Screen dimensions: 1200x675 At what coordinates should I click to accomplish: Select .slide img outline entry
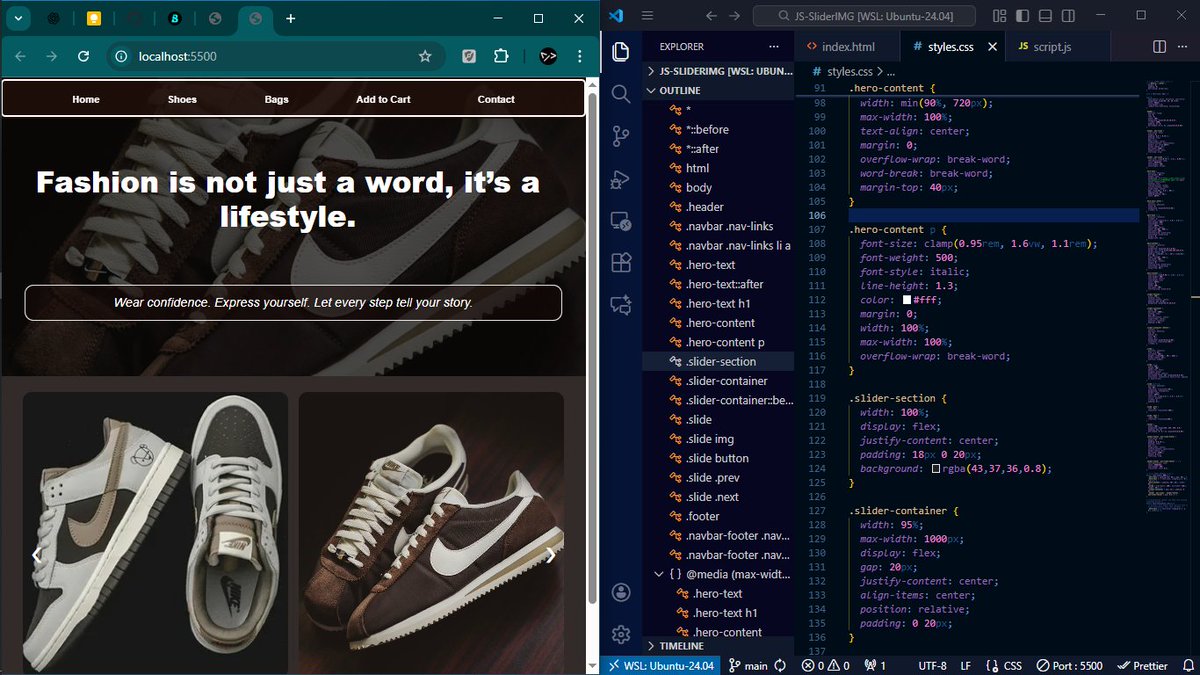[720, 439]
